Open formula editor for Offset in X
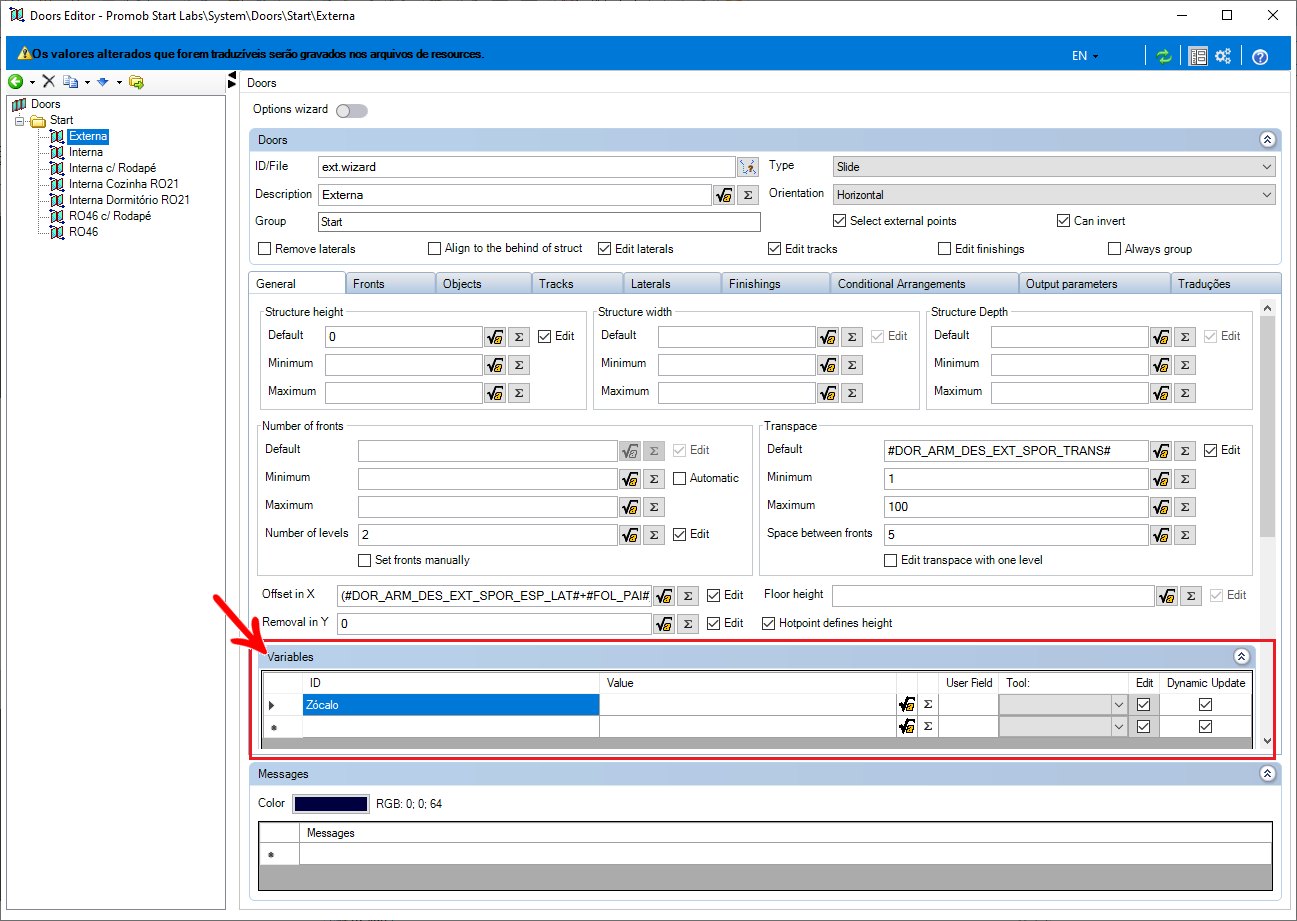This screenshot has width=1297, height=921. point(664,596)
